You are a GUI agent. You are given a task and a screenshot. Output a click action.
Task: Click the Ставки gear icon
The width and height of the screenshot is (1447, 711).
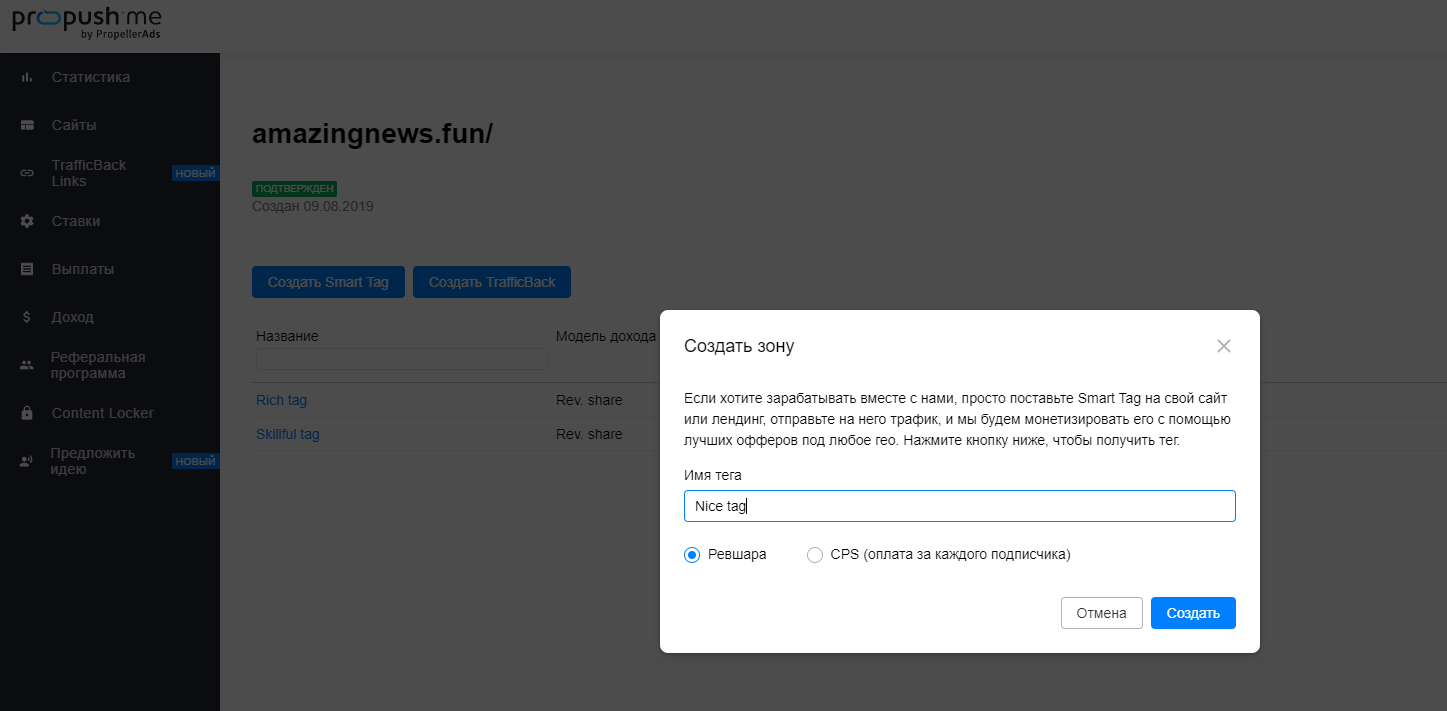click(x=27, y=221)
